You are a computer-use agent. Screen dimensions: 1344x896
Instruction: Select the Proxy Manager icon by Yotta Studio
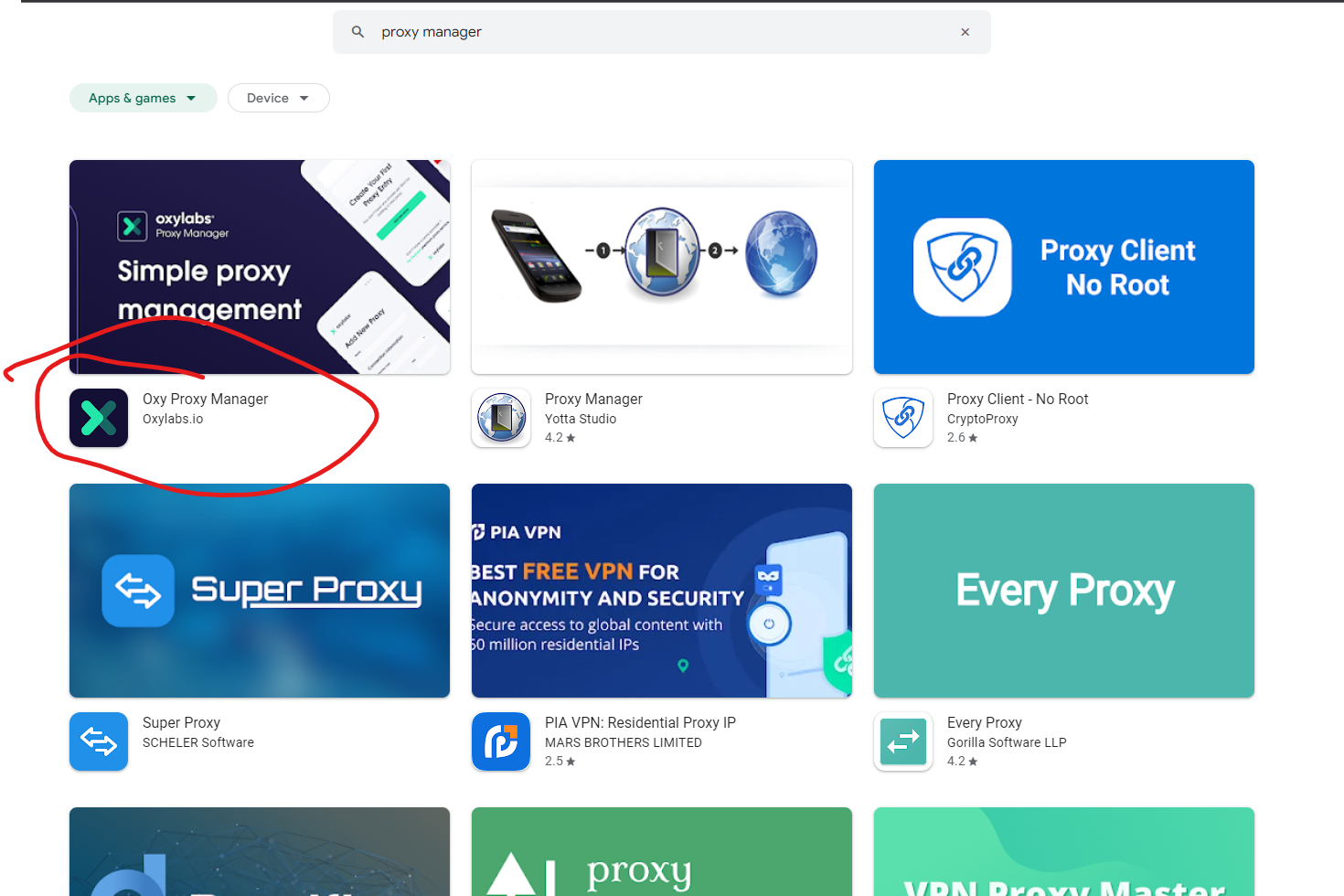(x=501, y=418)
